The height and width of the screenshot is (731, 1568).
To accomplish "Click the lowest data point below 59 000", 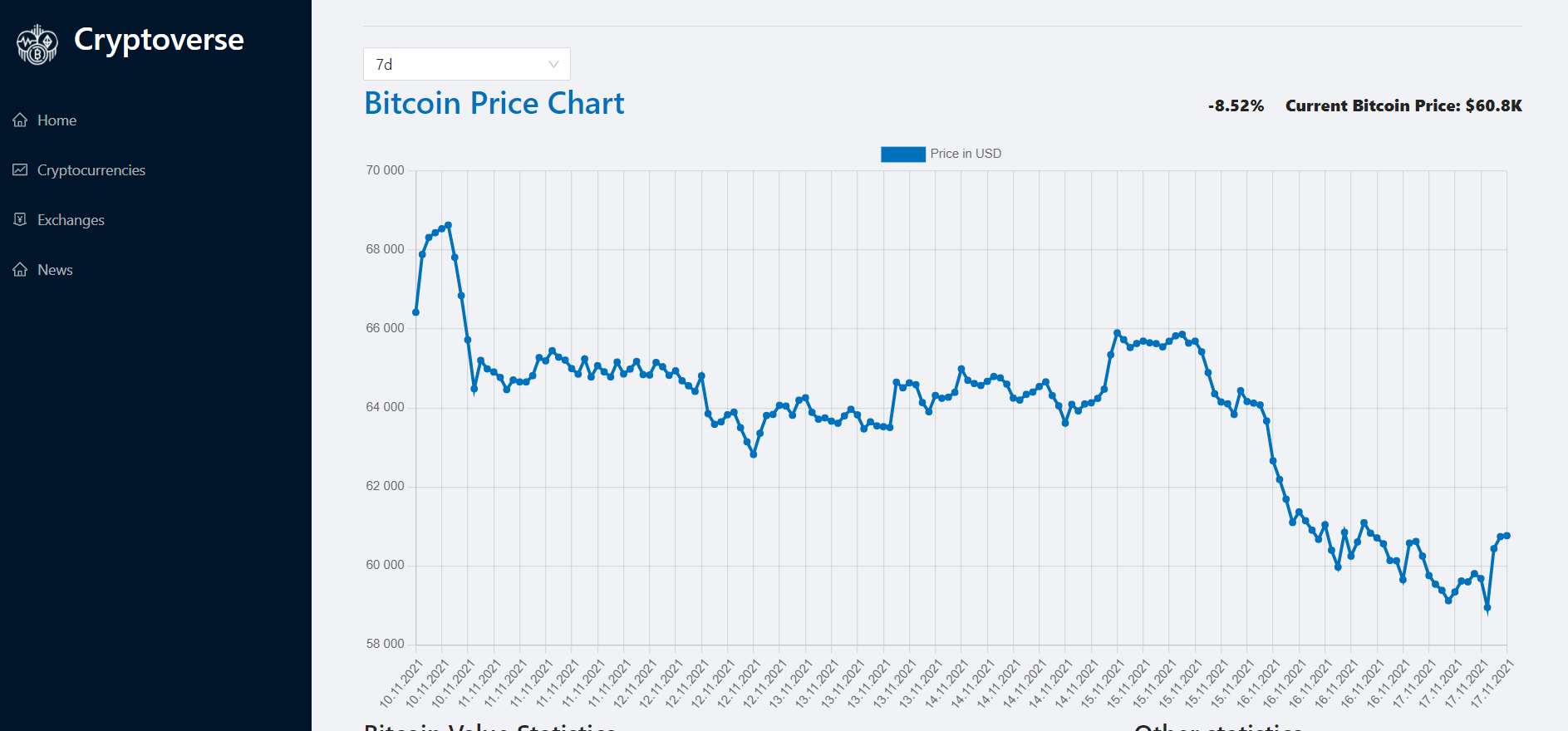I will (1487, 608).
